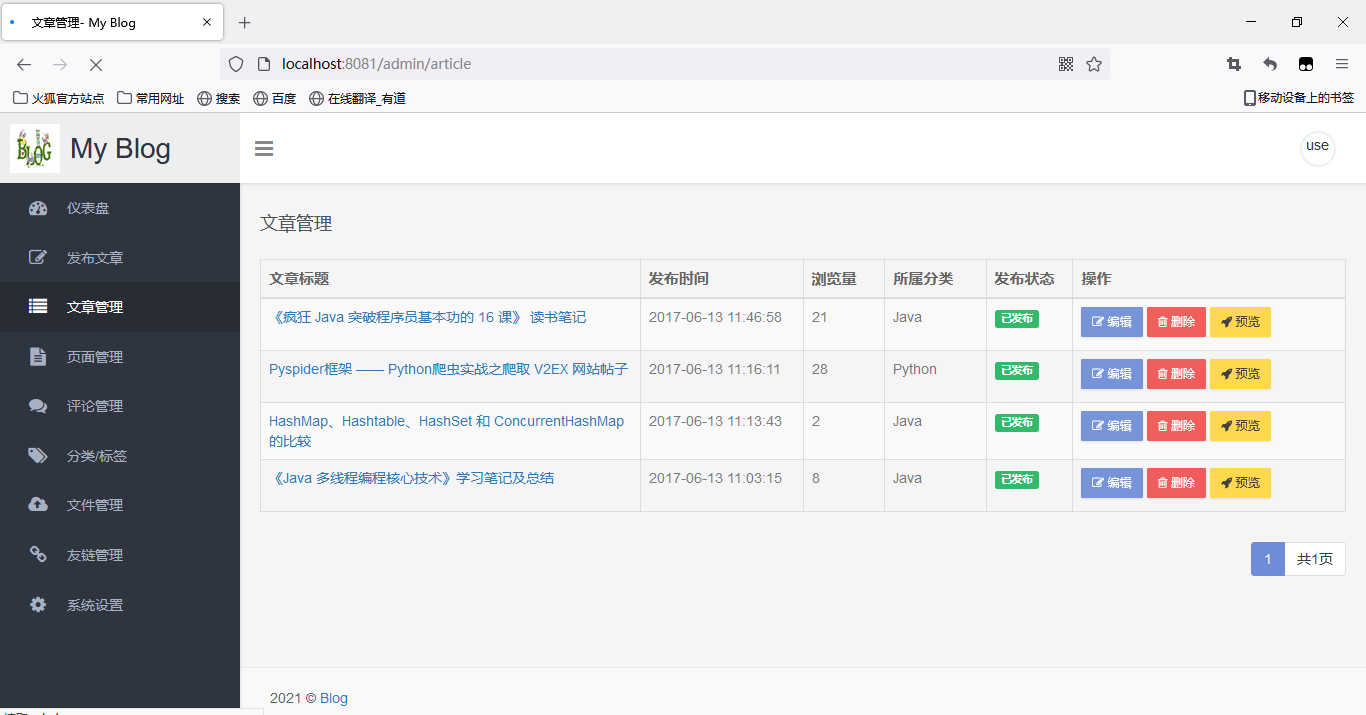Click the file icon beside 页面管理
Image resolution: width=1366 pixels, height=715 pixels.
pos(38,357)
